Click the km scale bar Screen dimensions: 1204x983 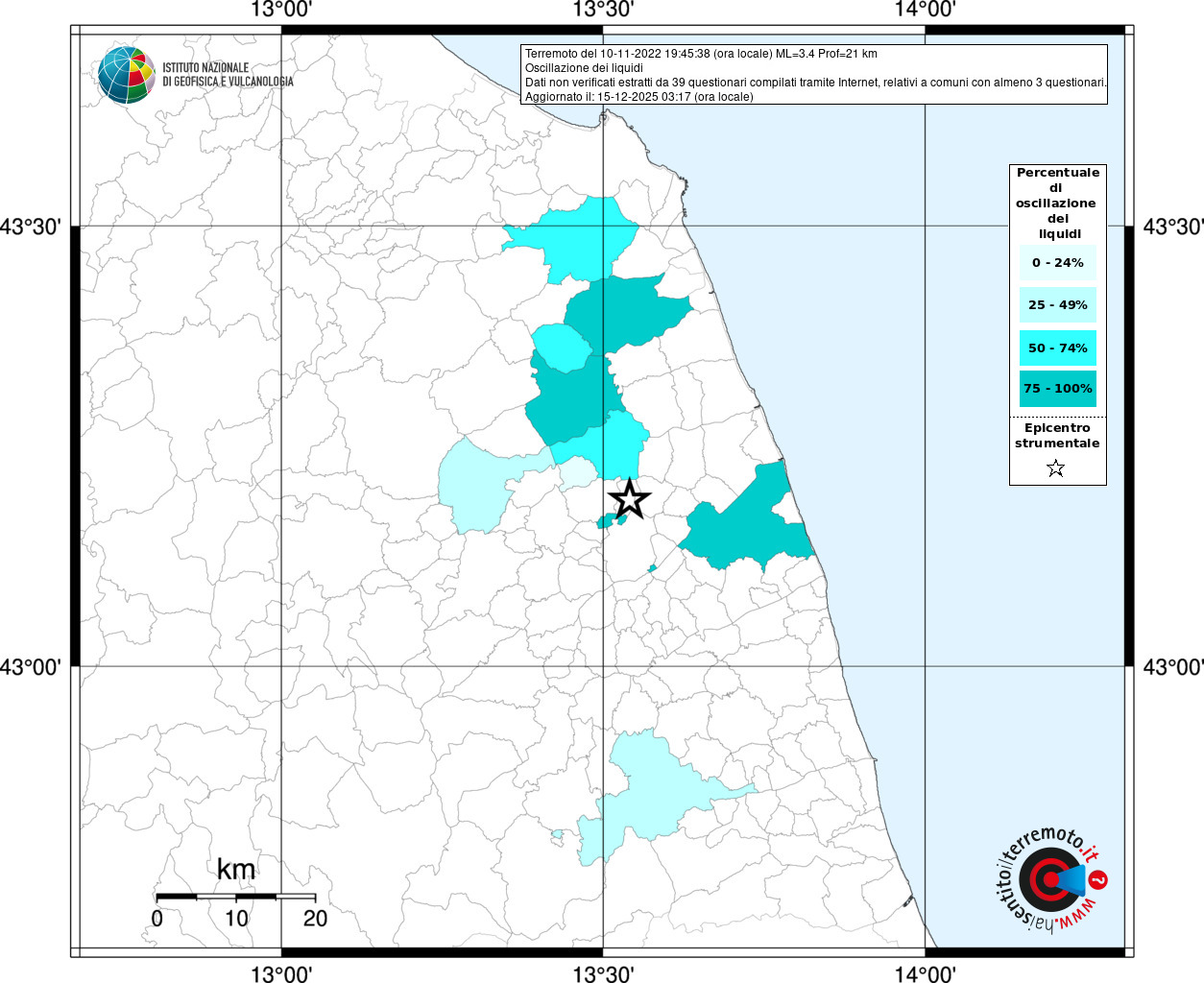[235, 897]
